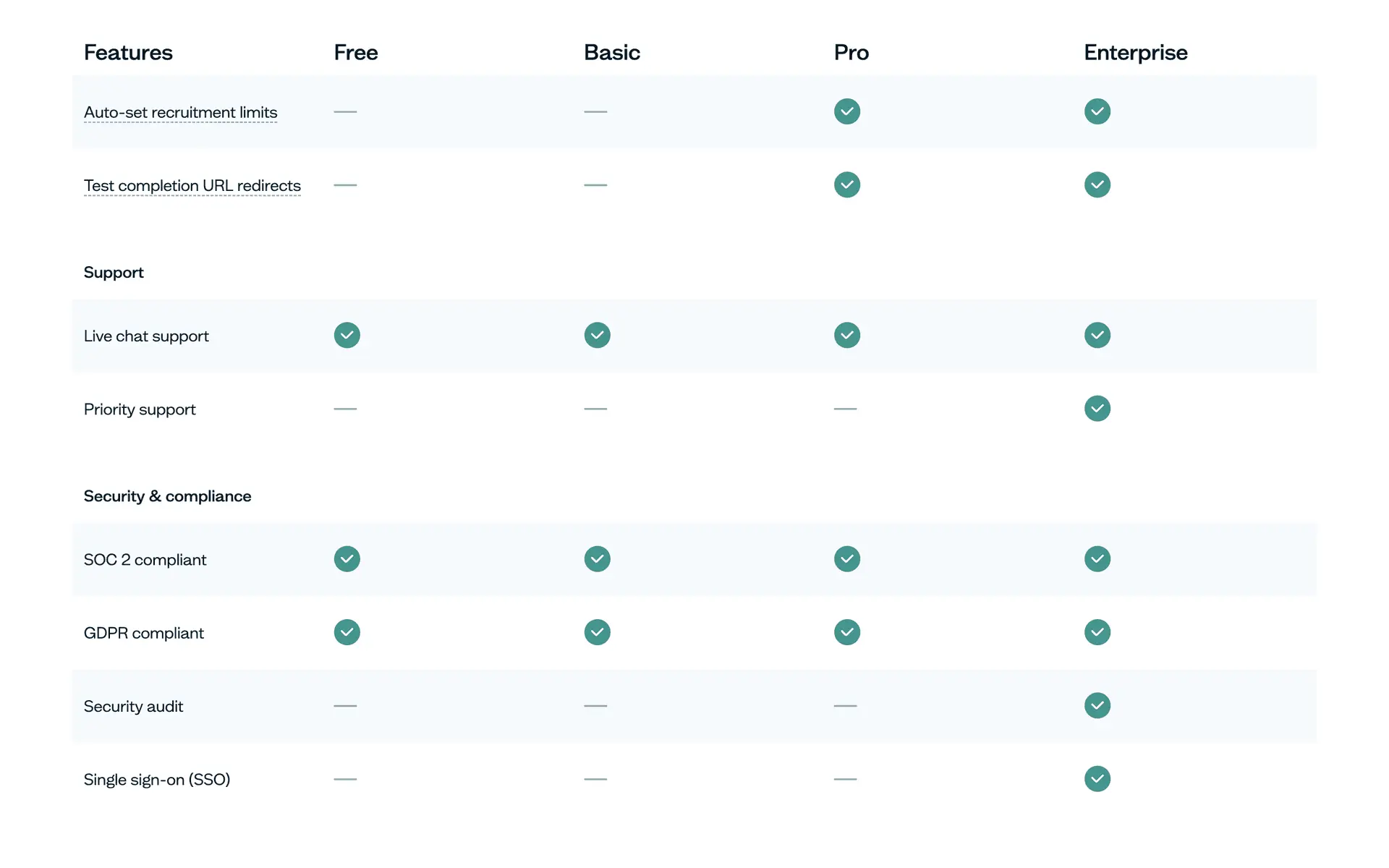Viewport: 1389px width, 868px height.
Task: Click the Support section heading
Action: [114, 272]
